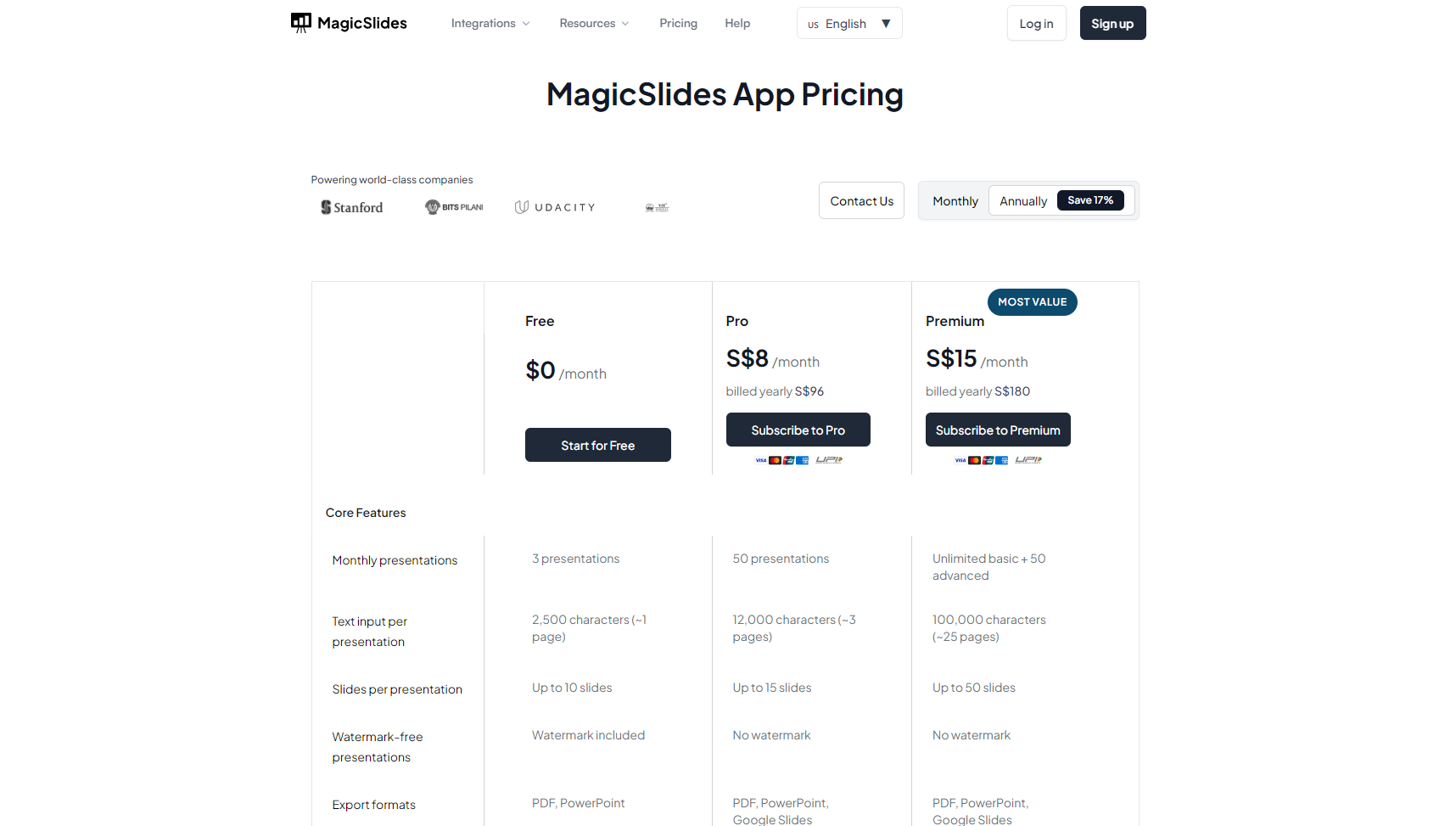Click the Save 17% badge
This screenshot has width=1456, height=826.
click(1091, 200)
